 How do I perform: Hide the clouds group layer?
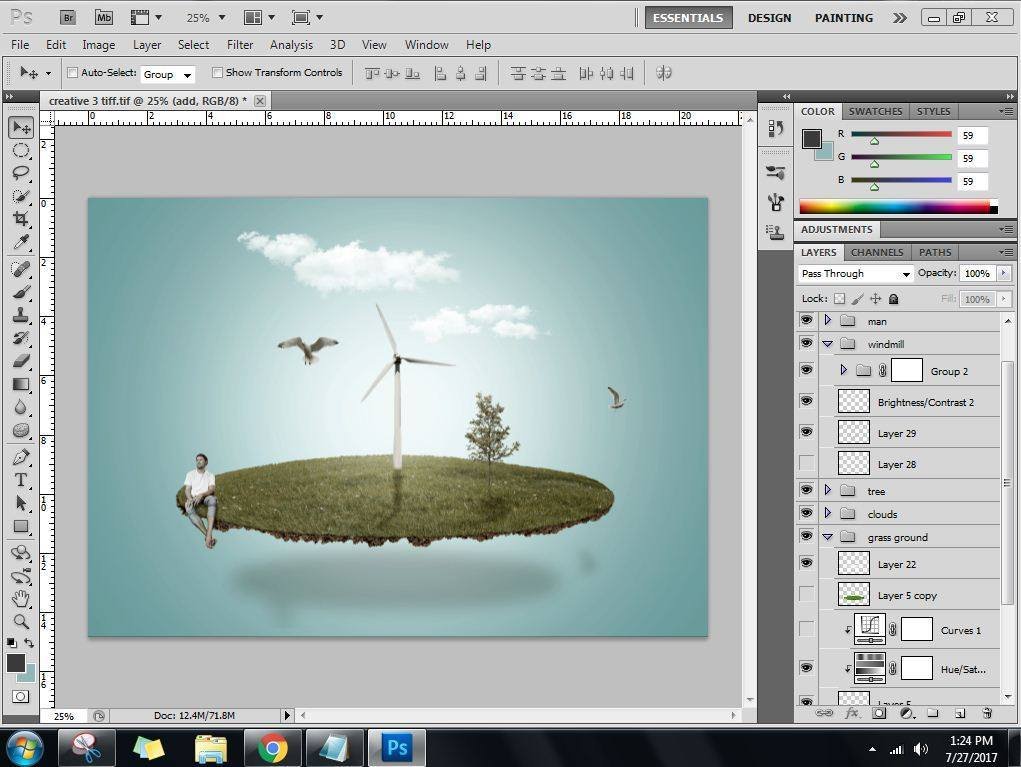806,512
